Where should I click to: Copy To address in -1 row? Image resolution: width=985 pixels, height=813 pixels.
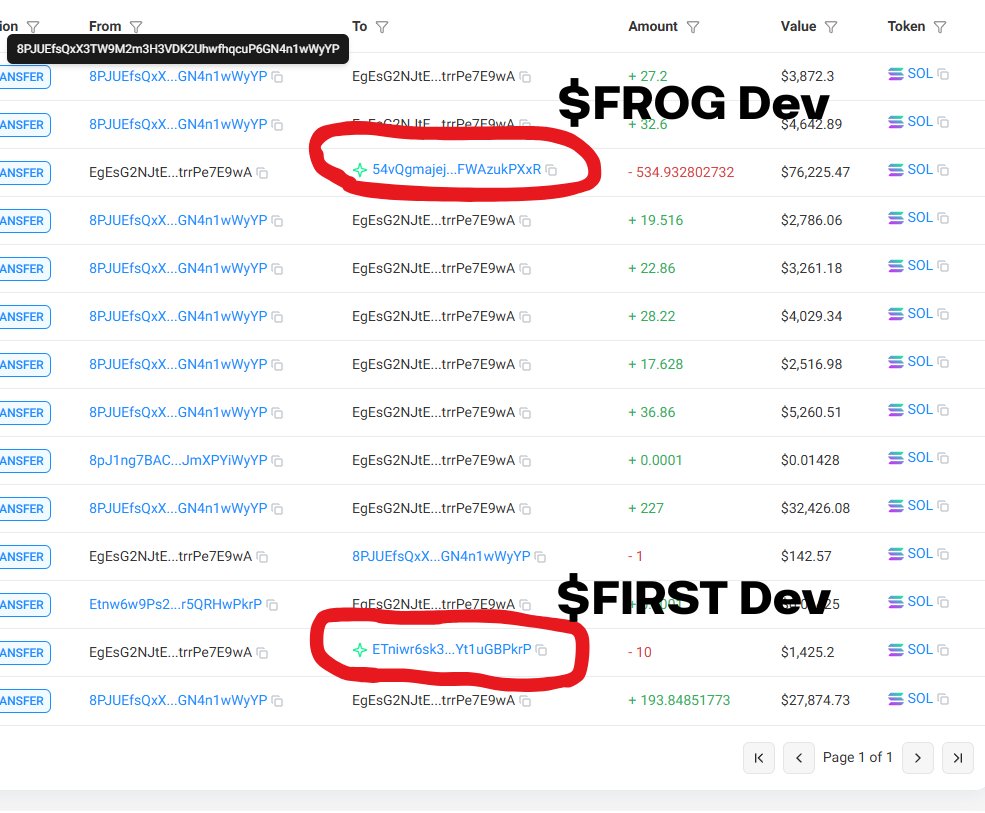pos(540,557)
